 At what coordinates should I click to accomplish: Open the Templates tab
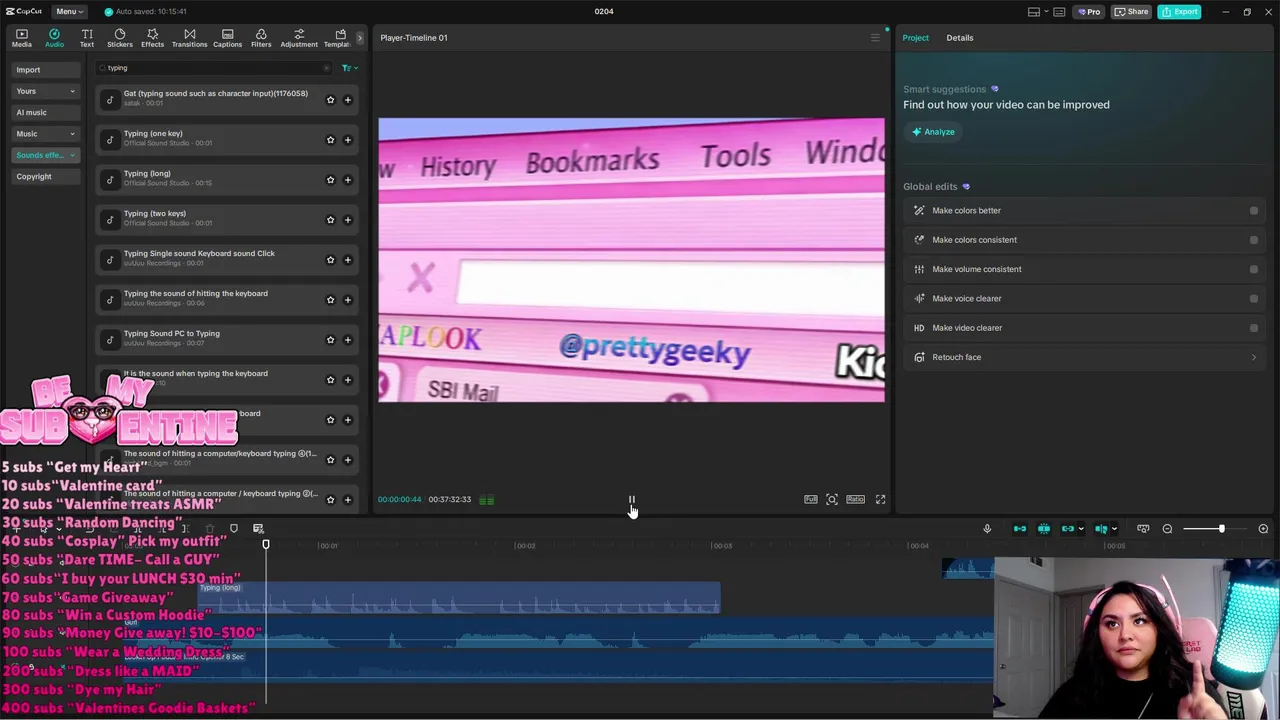pyautogui.click(x=338, y=38)
